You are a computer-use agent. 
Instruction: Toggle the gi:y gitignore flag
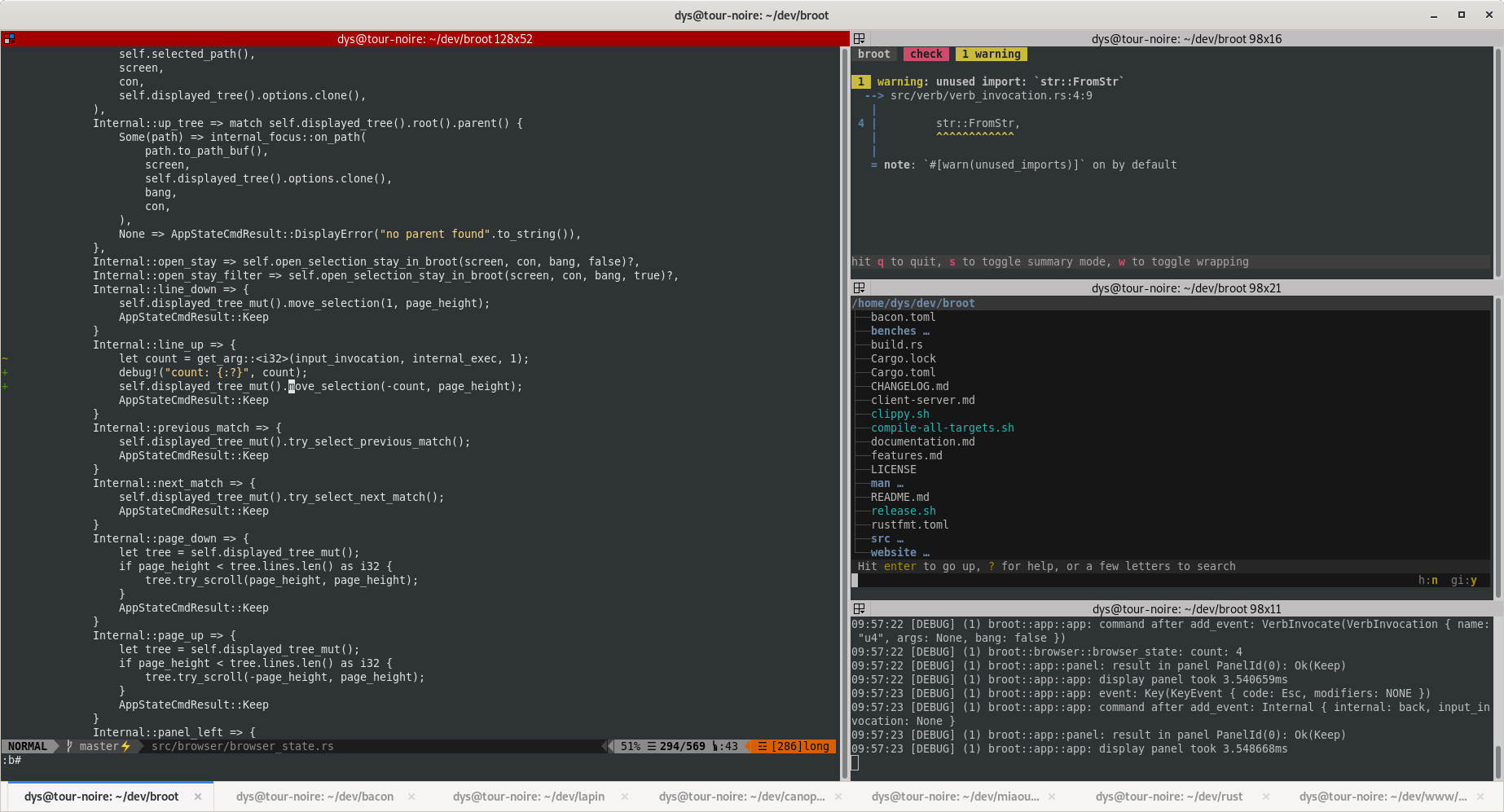tap(1464, 580)
